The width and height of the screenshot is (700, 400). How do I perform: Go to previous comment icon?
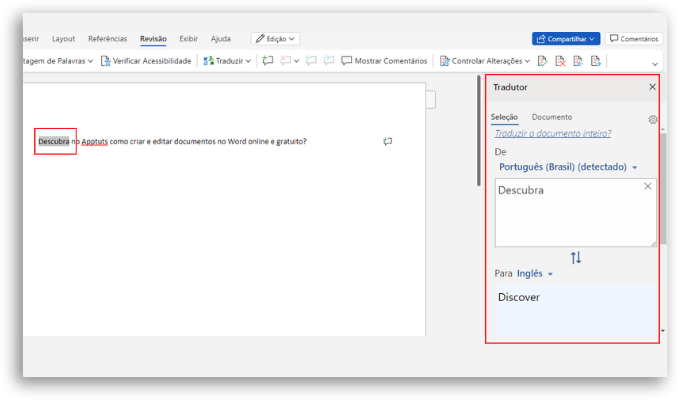[311, 61]
